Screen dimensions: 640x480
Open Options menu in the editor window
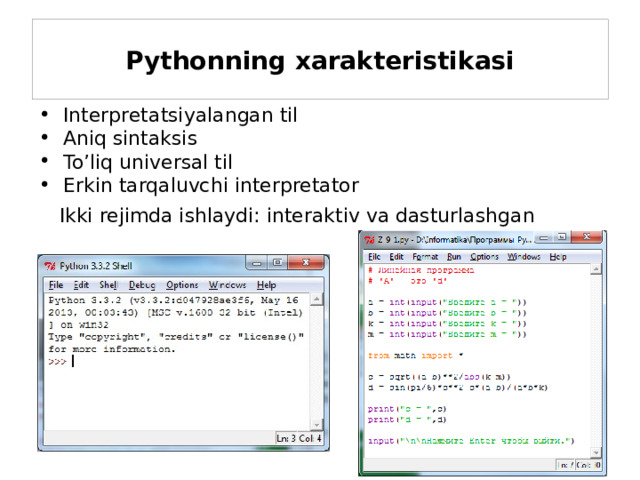click(x=484, y=257)
